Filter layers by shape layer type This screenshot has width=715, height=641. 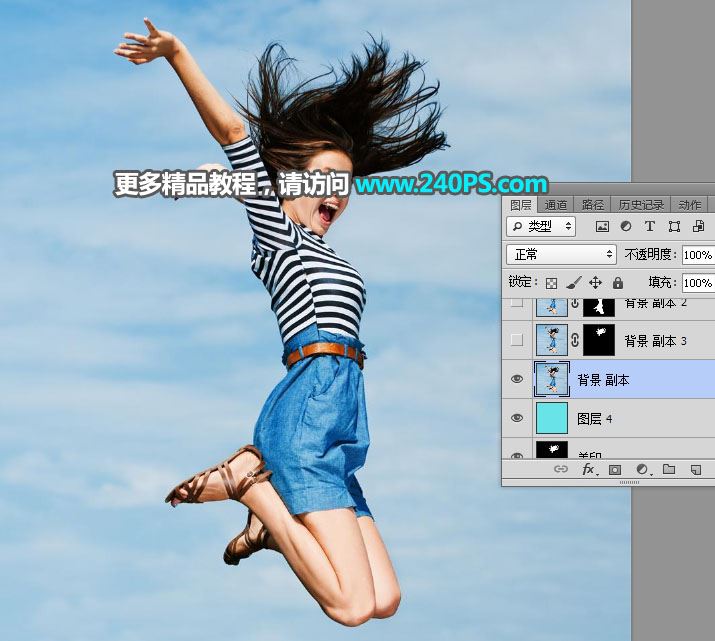point(674,227)
